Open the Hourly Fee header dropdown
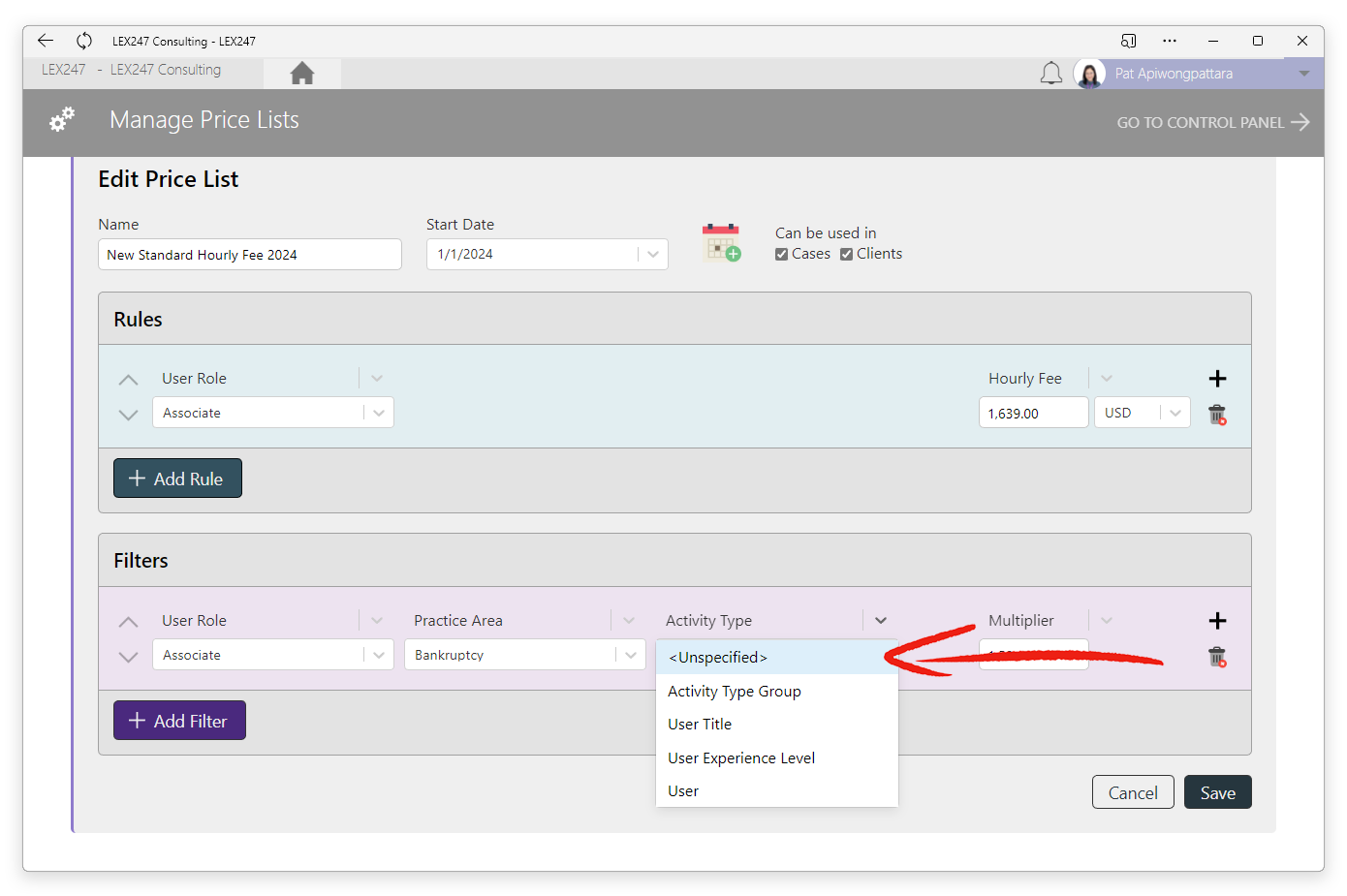This screenshot has width=1347, height=896. pos(1107,379)
